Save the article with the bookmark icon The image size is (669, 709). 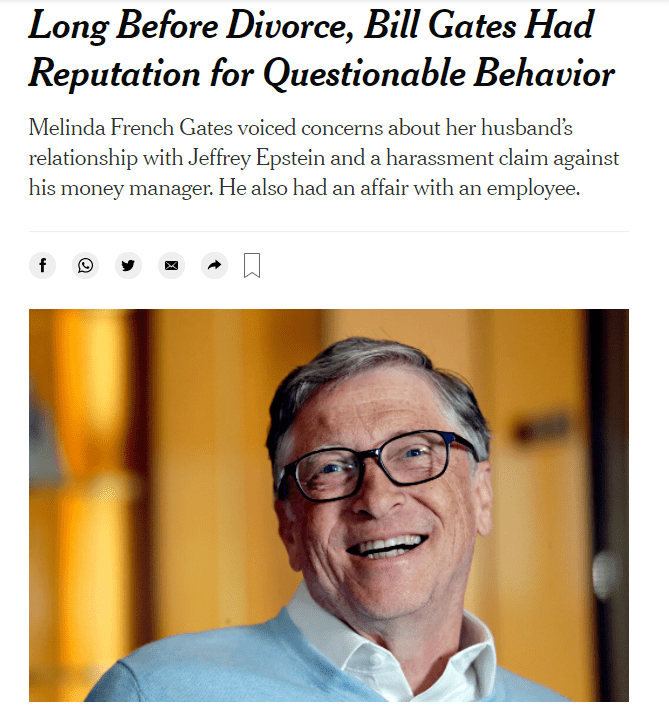[x=252, y=265]
